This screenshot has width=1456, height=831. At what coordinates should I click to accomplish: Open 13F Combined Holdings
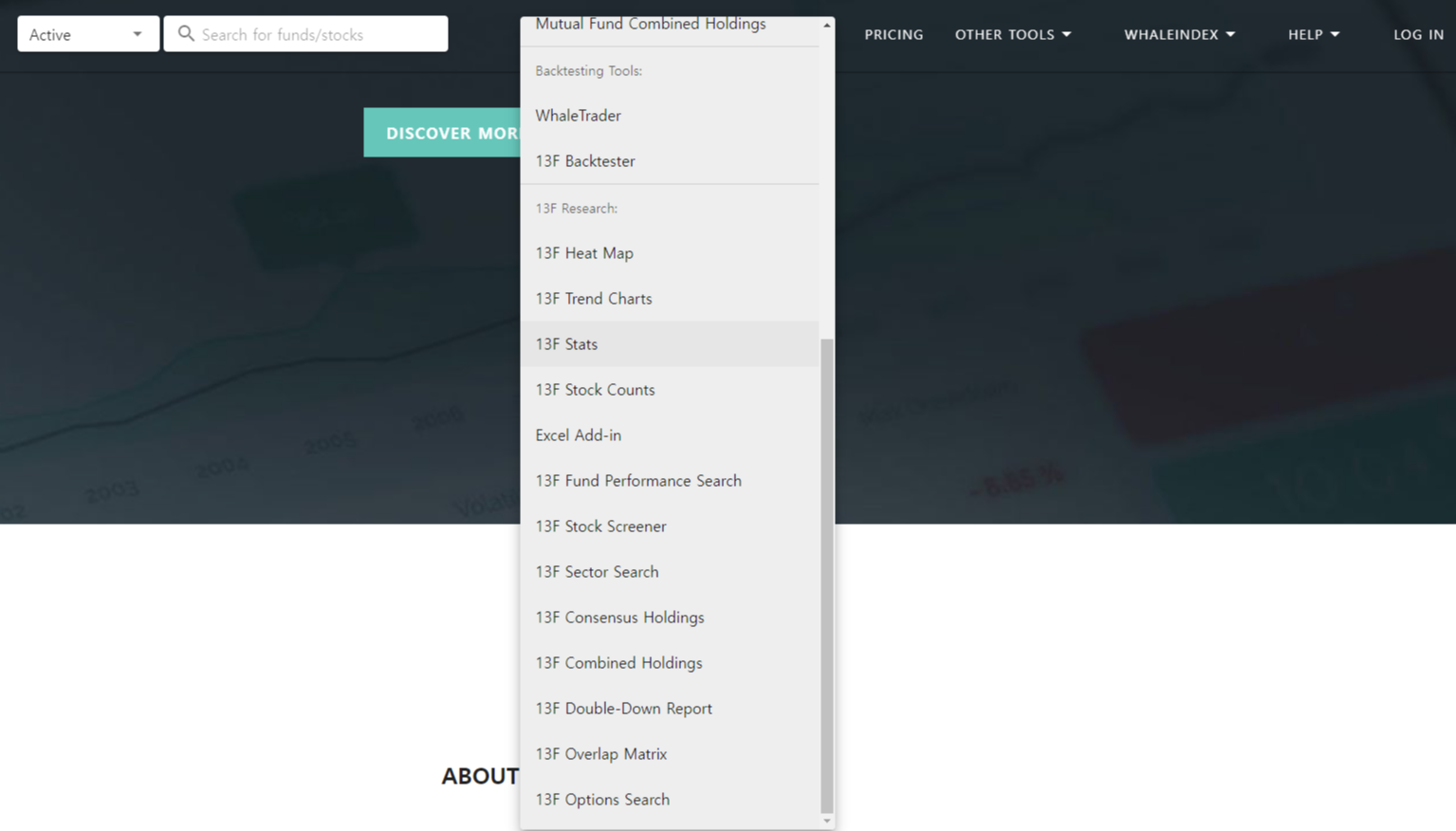(670, 663)
